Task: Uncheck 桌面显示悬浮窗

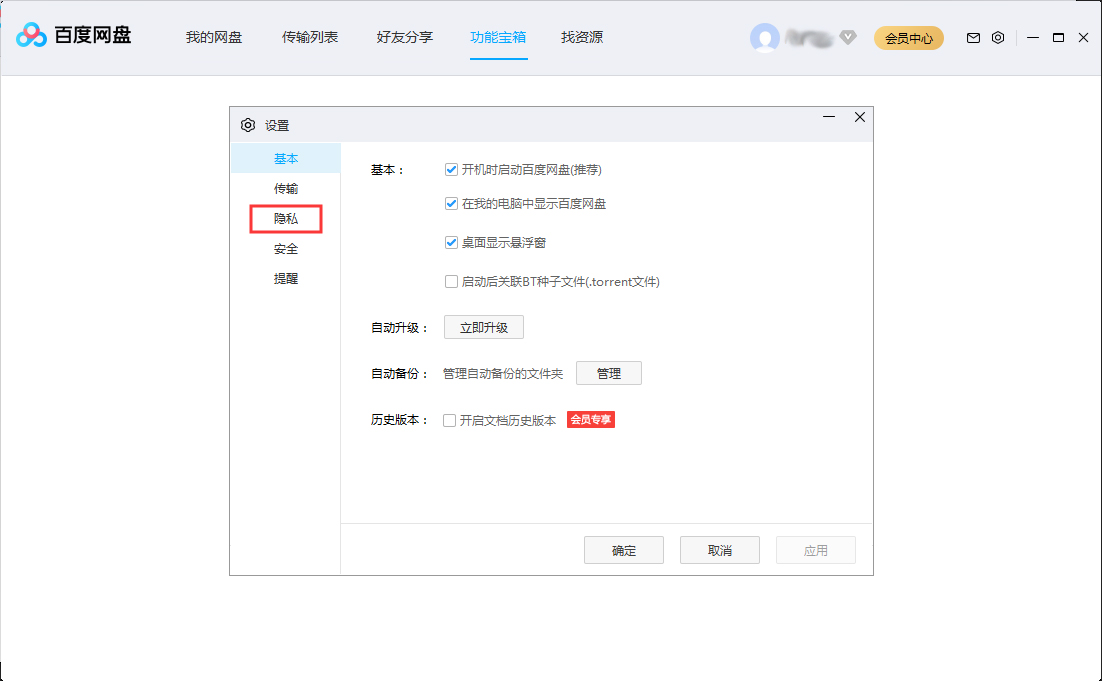Action: [x=451, y=242]
